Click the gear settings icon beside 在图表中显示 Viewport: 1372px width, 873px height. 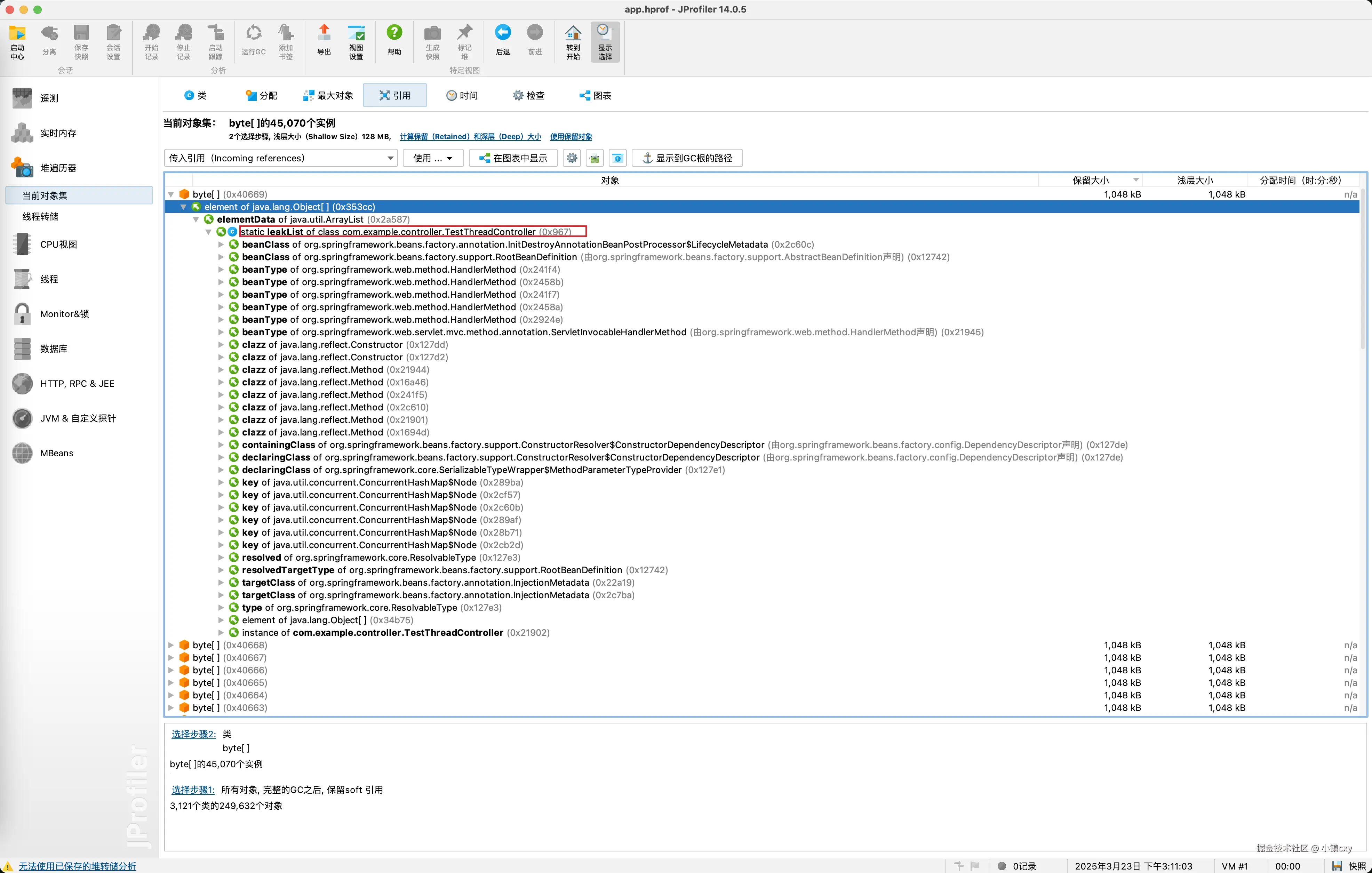(x=572, y=158)
